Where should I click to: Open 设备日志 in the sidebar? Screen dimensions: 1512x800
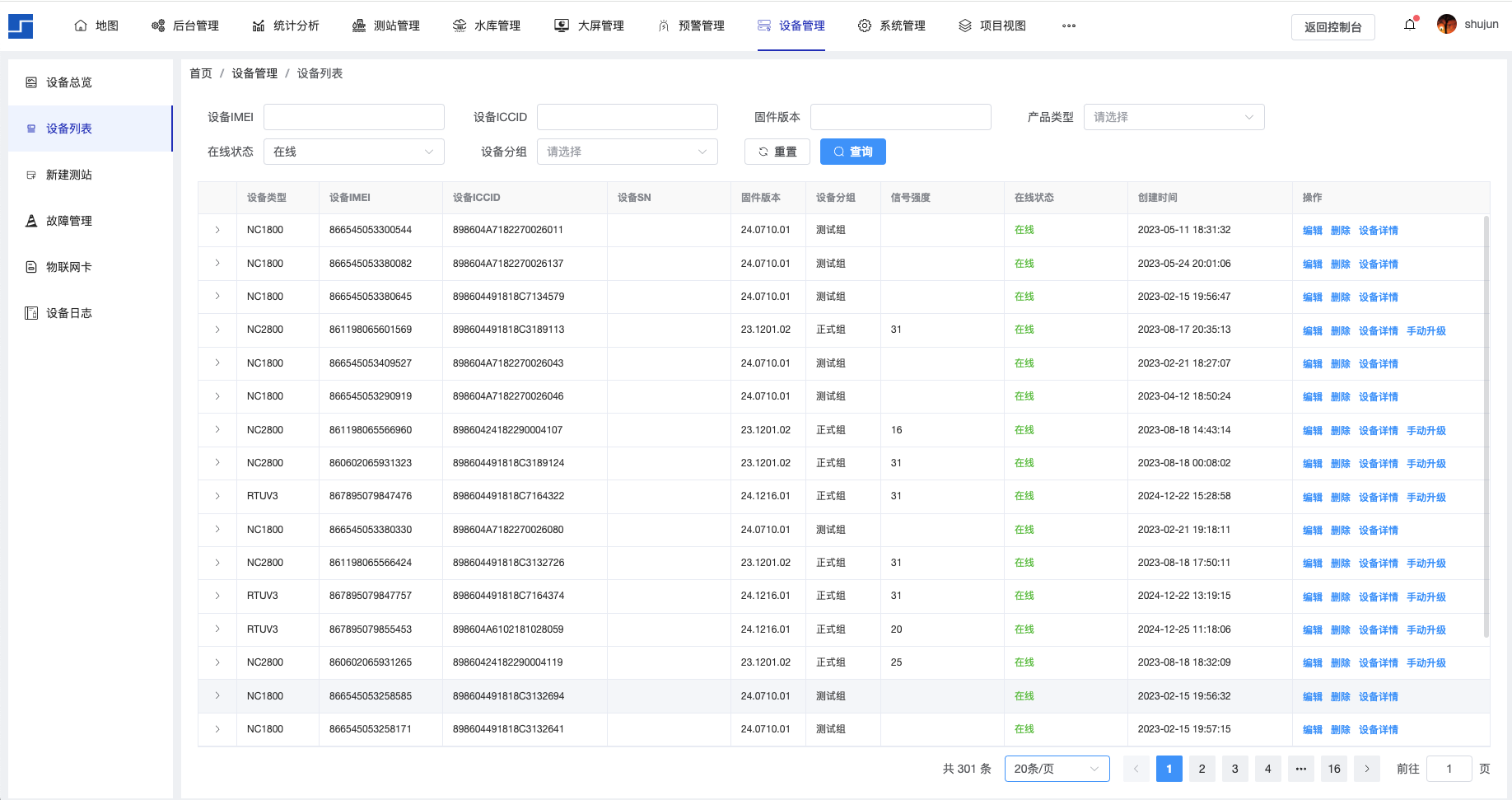click(69, 313)
